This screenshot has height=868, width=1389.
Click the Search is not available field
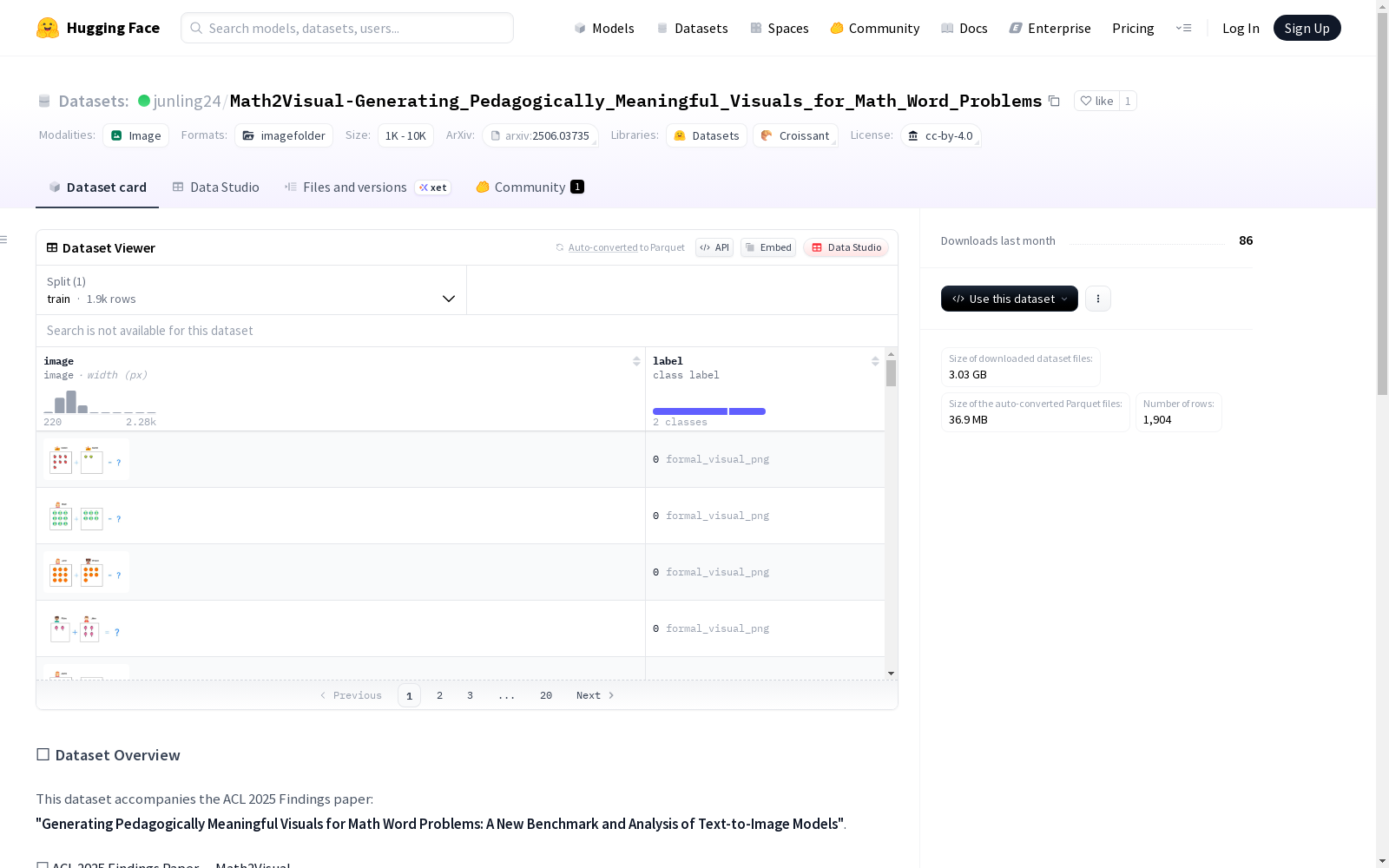[x=467, y=331]
